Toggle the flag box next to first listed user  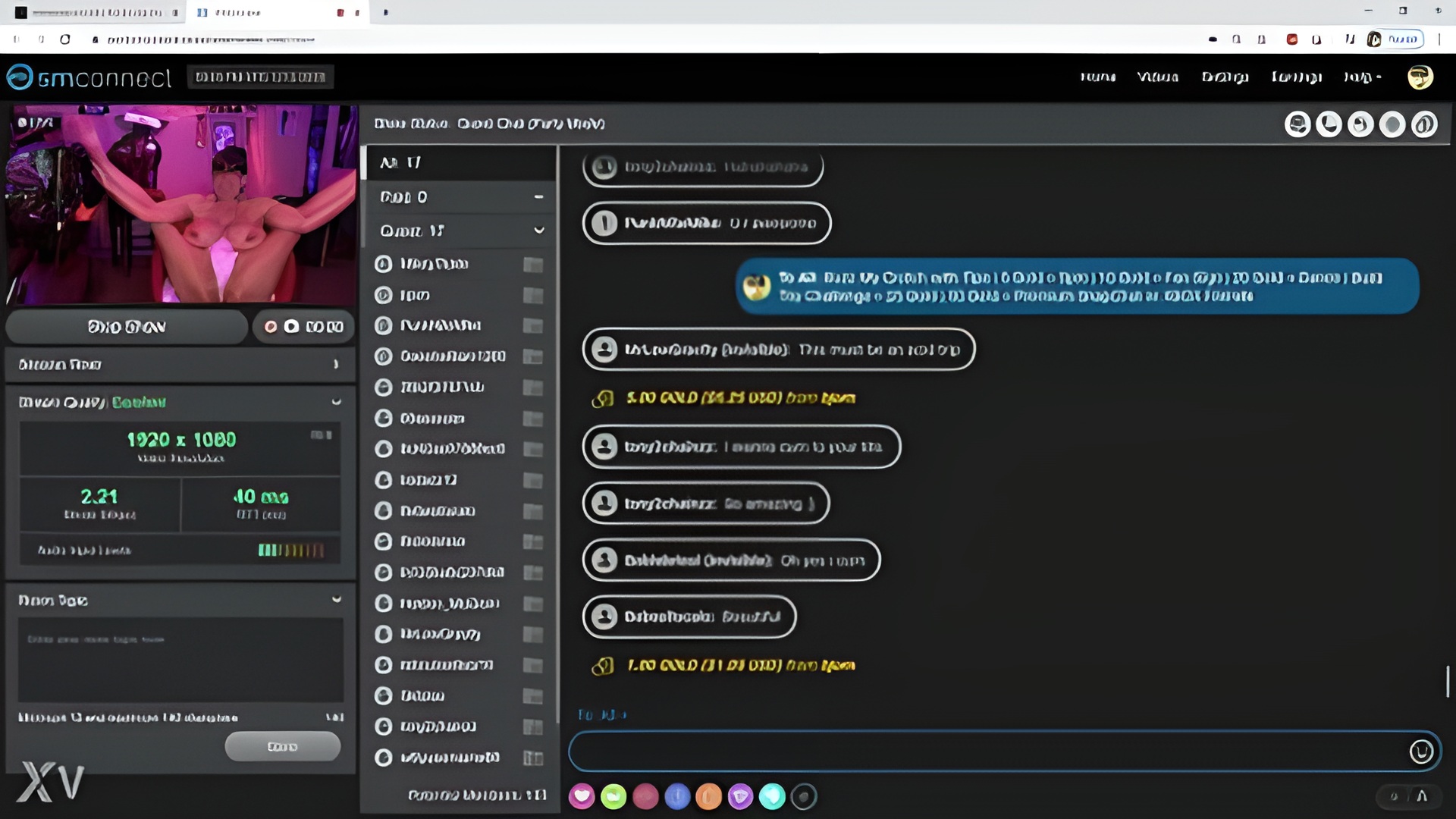coord(533,265)
